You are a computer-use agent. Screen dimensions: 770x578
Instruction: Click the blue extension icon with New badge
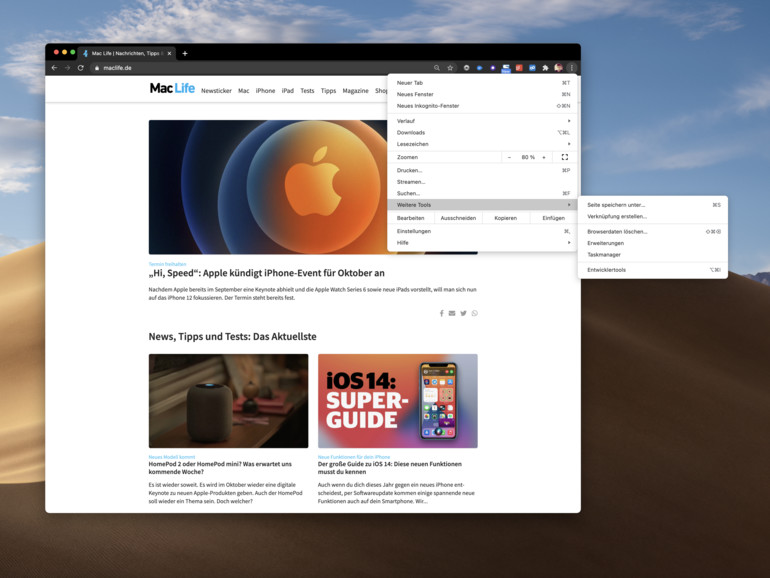pos(506,68)
